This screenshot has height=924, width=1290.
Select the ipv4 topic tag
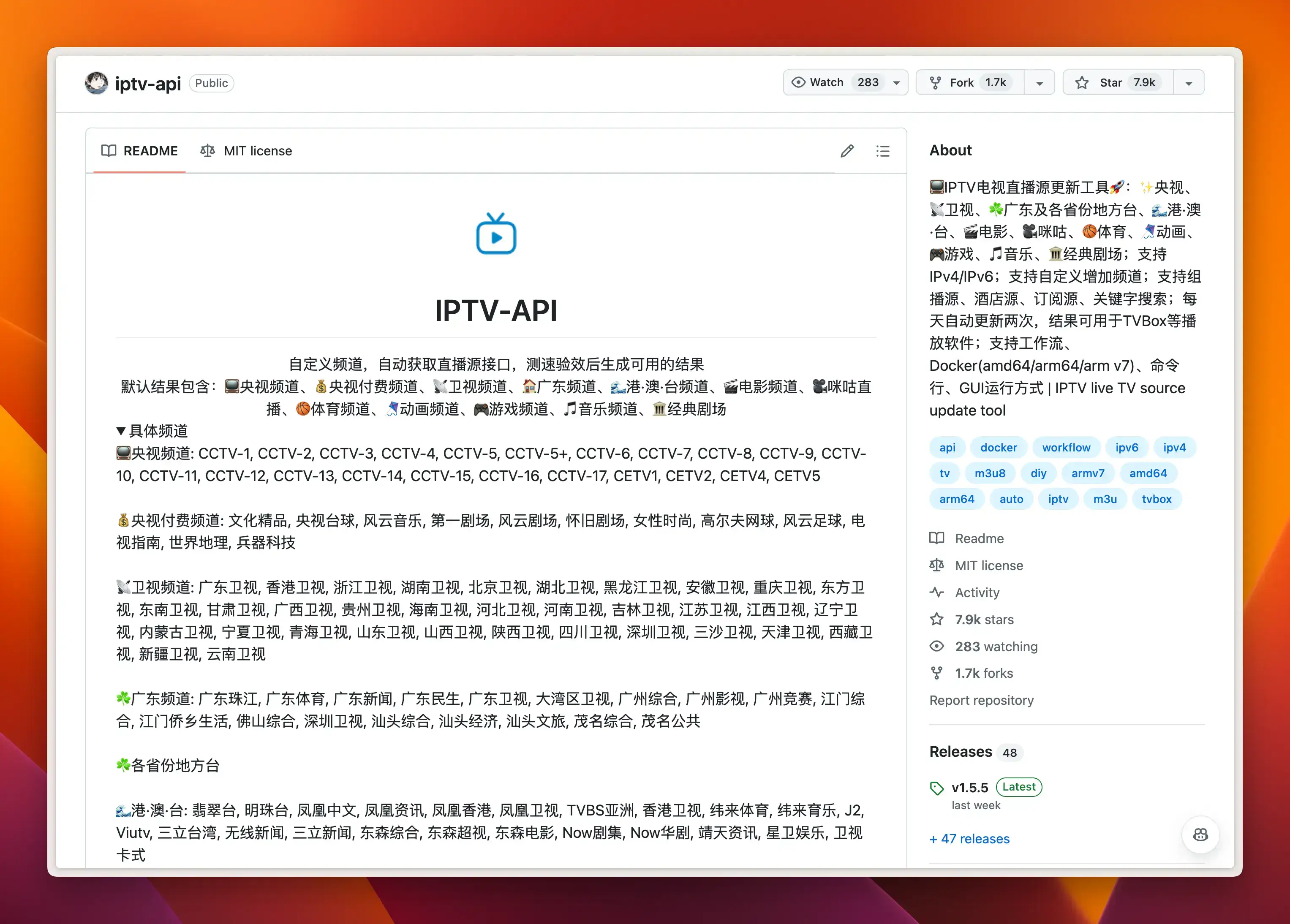point(1175,448)
